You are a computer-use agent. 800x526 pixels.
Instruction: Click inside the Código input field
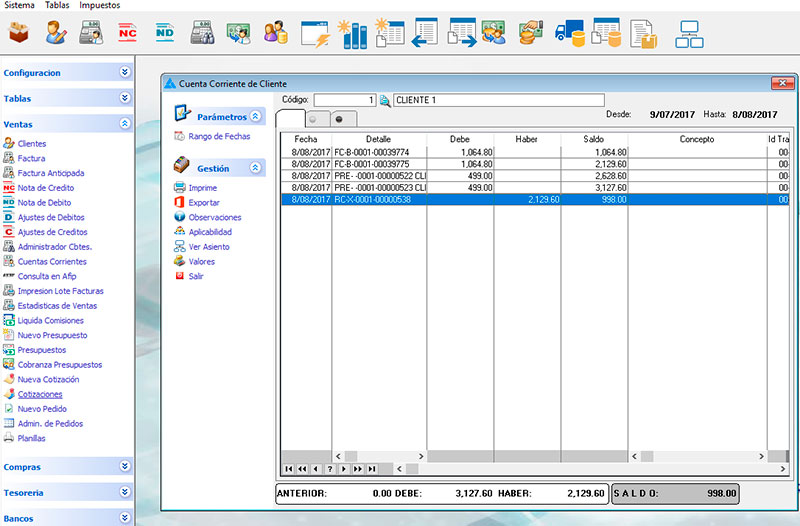coord(344,100)
